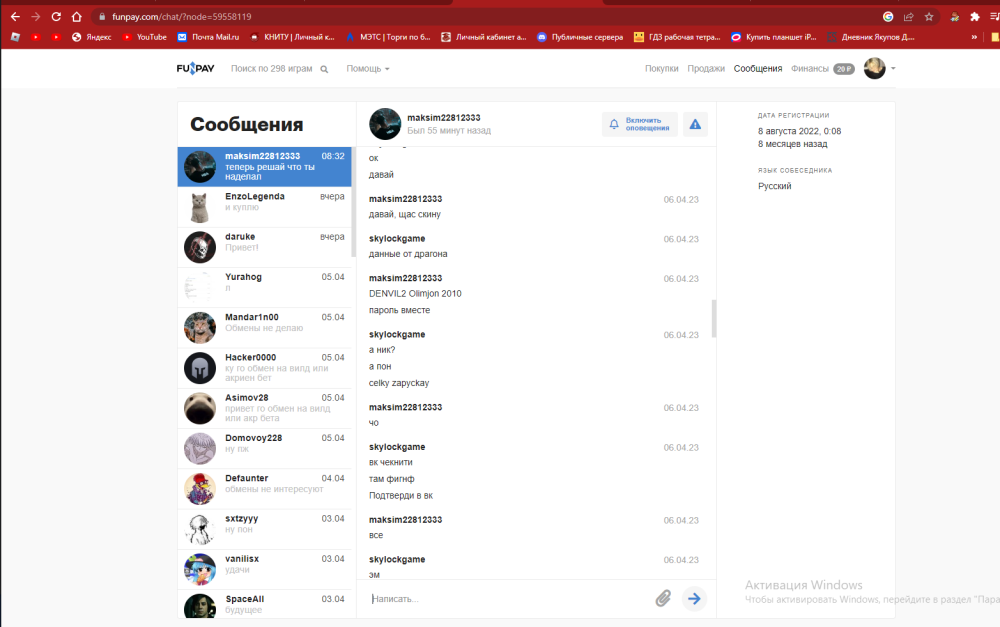Viewport: 1000px width, 627px height.
Task: Select the vanilisx conversation
Action: pos(264,568)
